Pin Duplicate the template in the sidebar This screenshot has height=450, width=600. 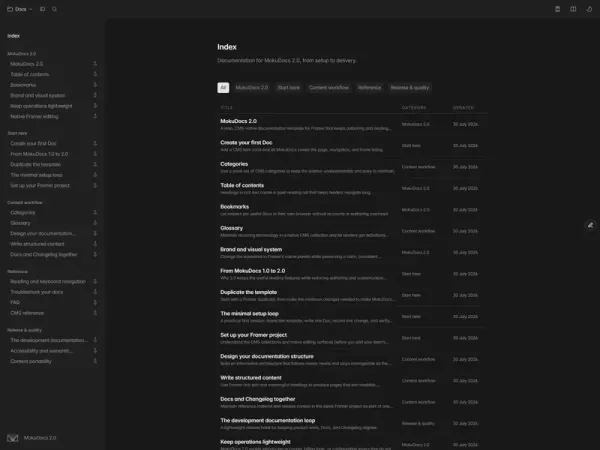(x=95, y=165)
